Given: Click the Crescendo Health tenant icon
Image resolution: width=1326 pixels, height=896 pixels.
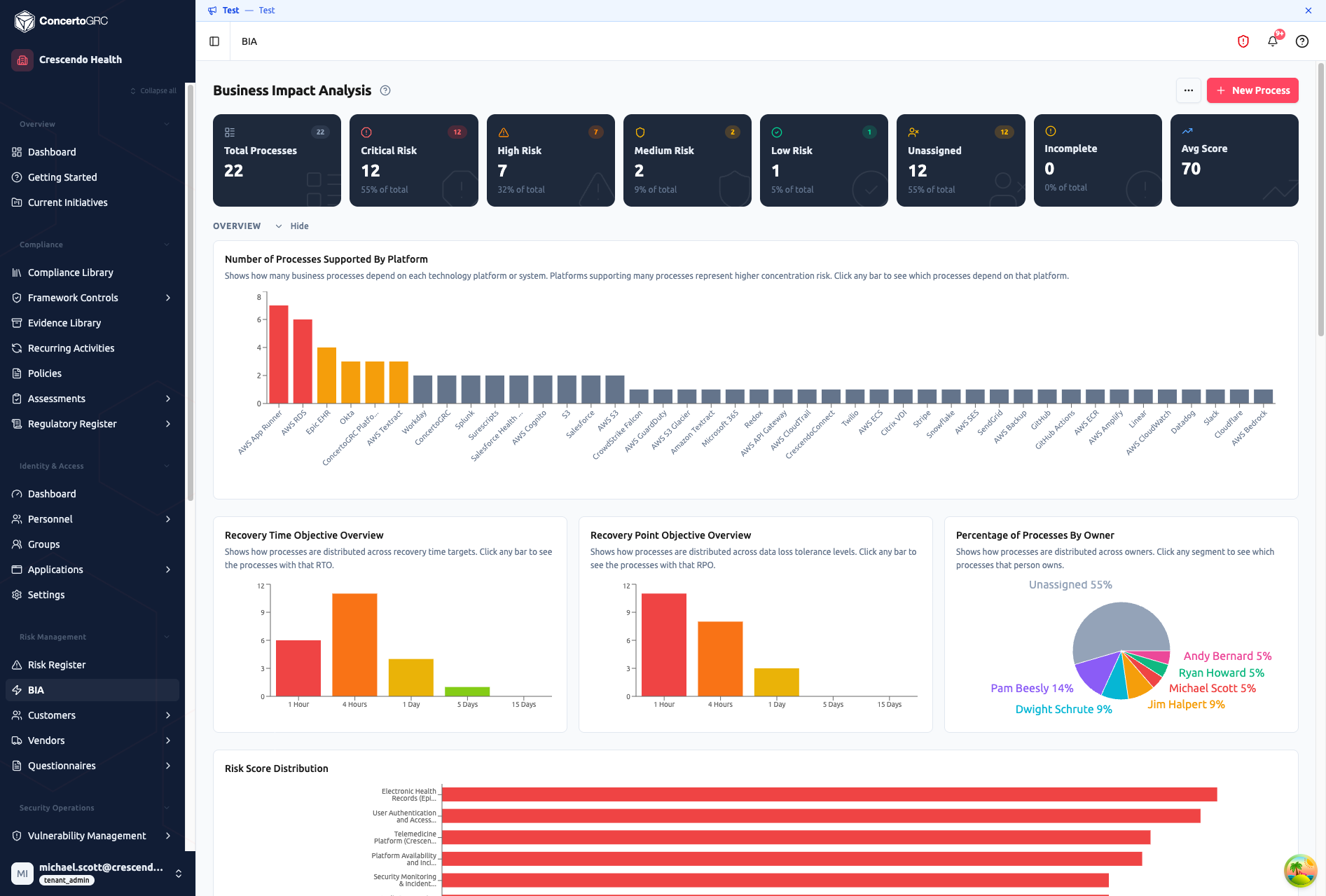Looking at the screenshot, I should pyautogui.click(x=22, y=60).
